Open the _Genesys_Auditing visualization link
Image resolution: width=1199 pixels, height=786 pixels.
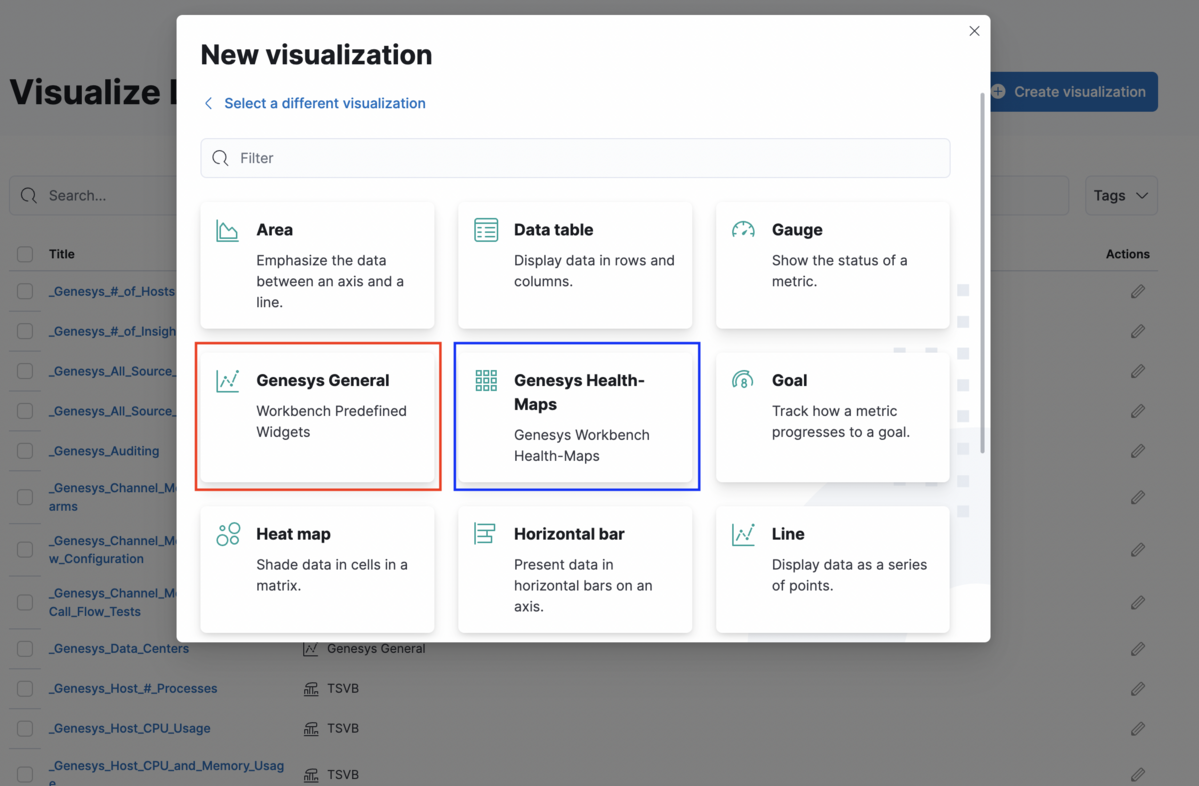coord(104,451)
